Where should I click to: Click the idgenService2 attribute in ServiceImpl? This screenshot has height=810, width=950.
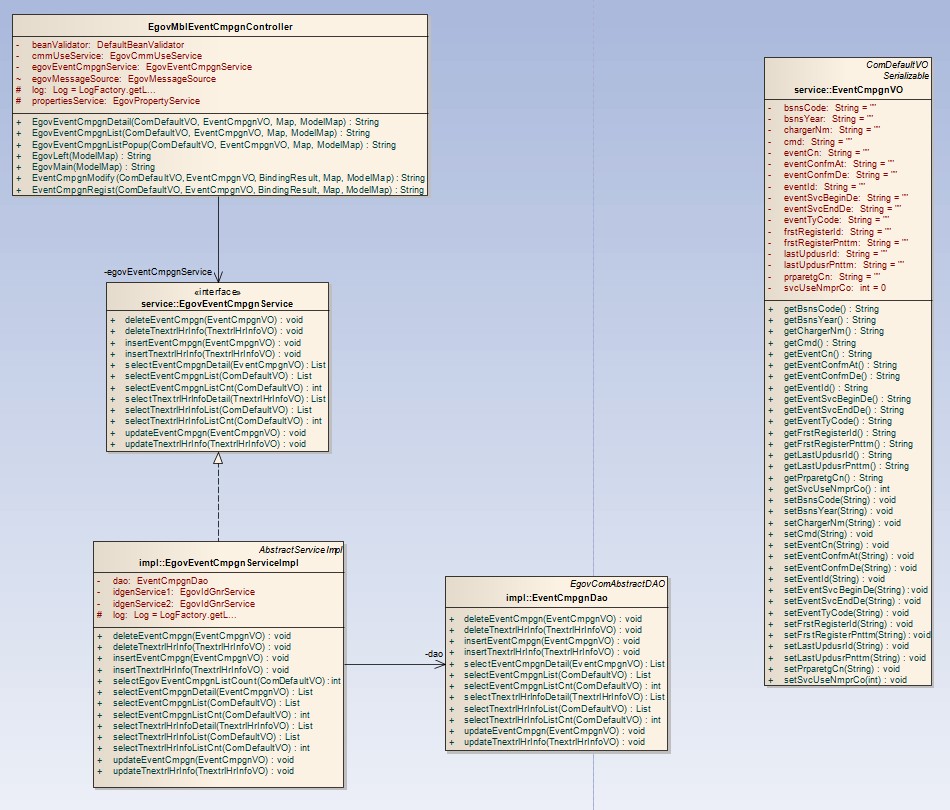click(183, 604)
